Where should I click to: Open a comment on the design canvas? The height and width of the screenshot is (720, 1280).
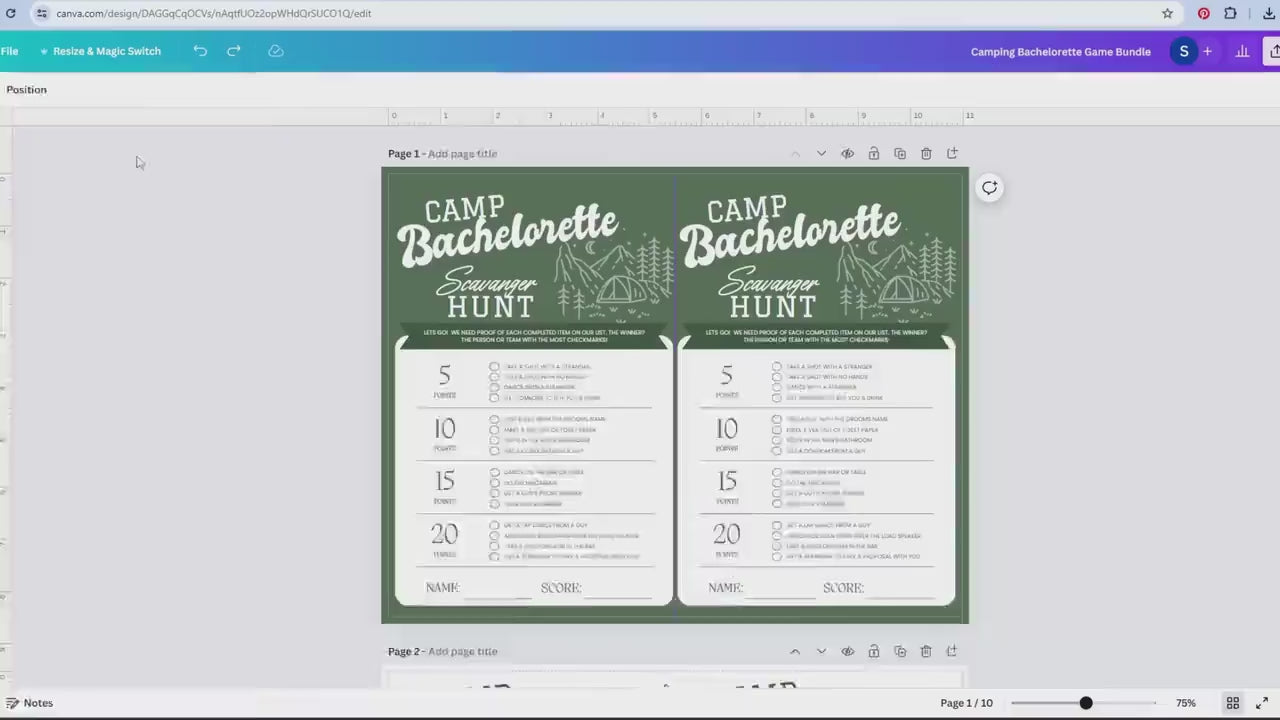989,187
